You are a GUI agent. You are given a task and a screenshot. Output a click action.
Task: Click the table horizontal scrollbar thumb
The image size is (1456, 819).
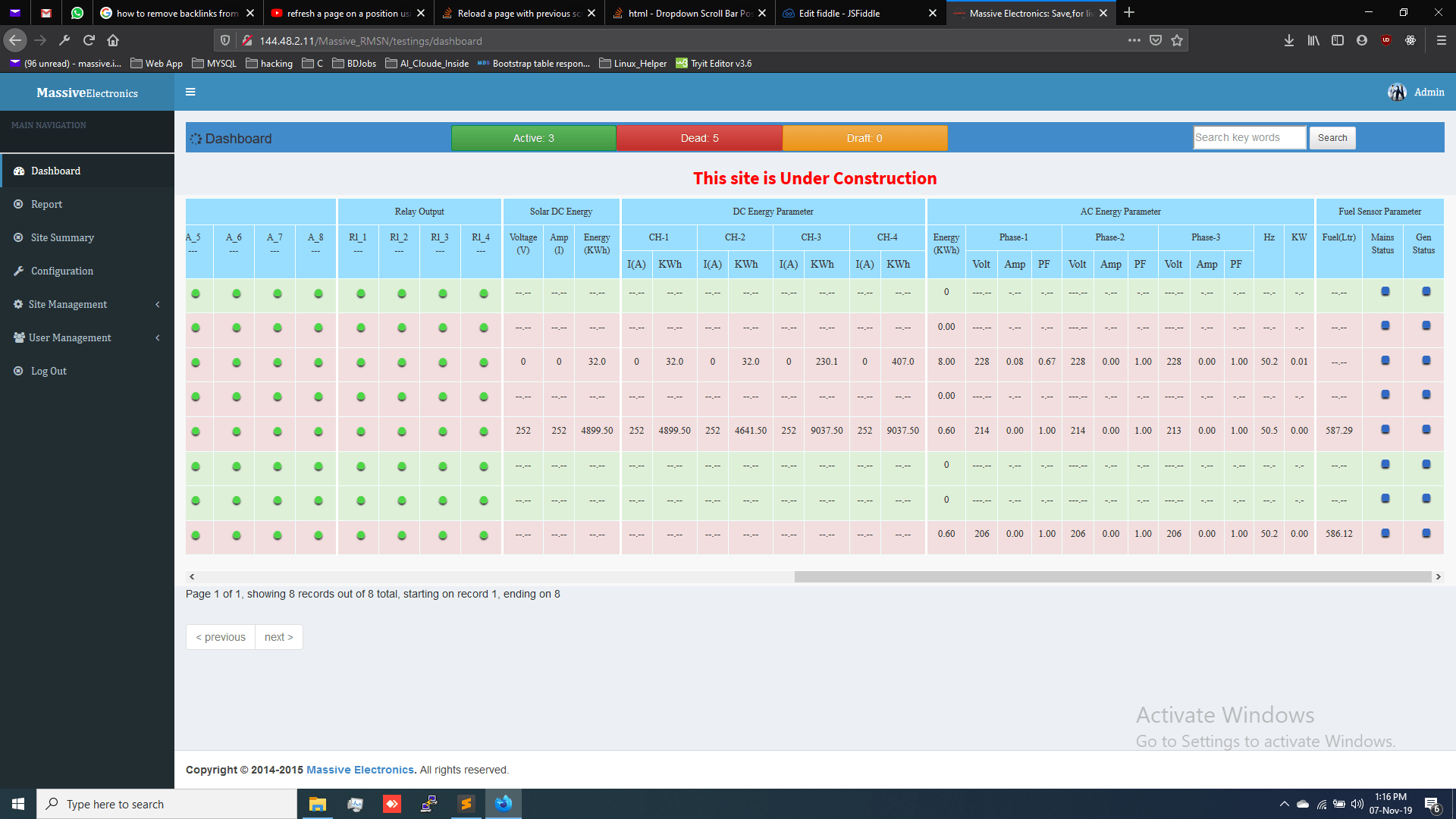click(x=1112, y=577)
